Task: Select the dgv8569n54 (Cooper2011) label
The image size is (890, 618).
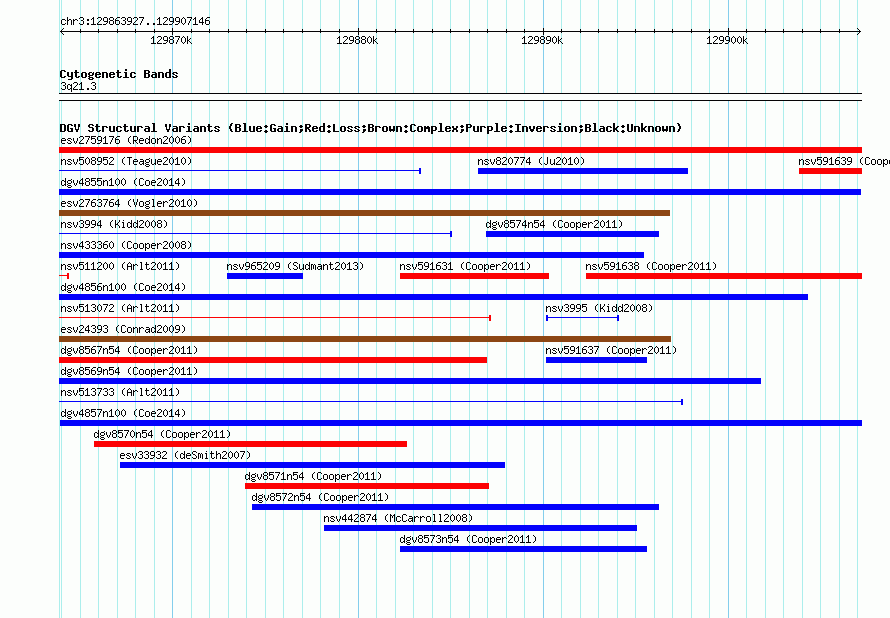Action: click(x=129, y=371)
